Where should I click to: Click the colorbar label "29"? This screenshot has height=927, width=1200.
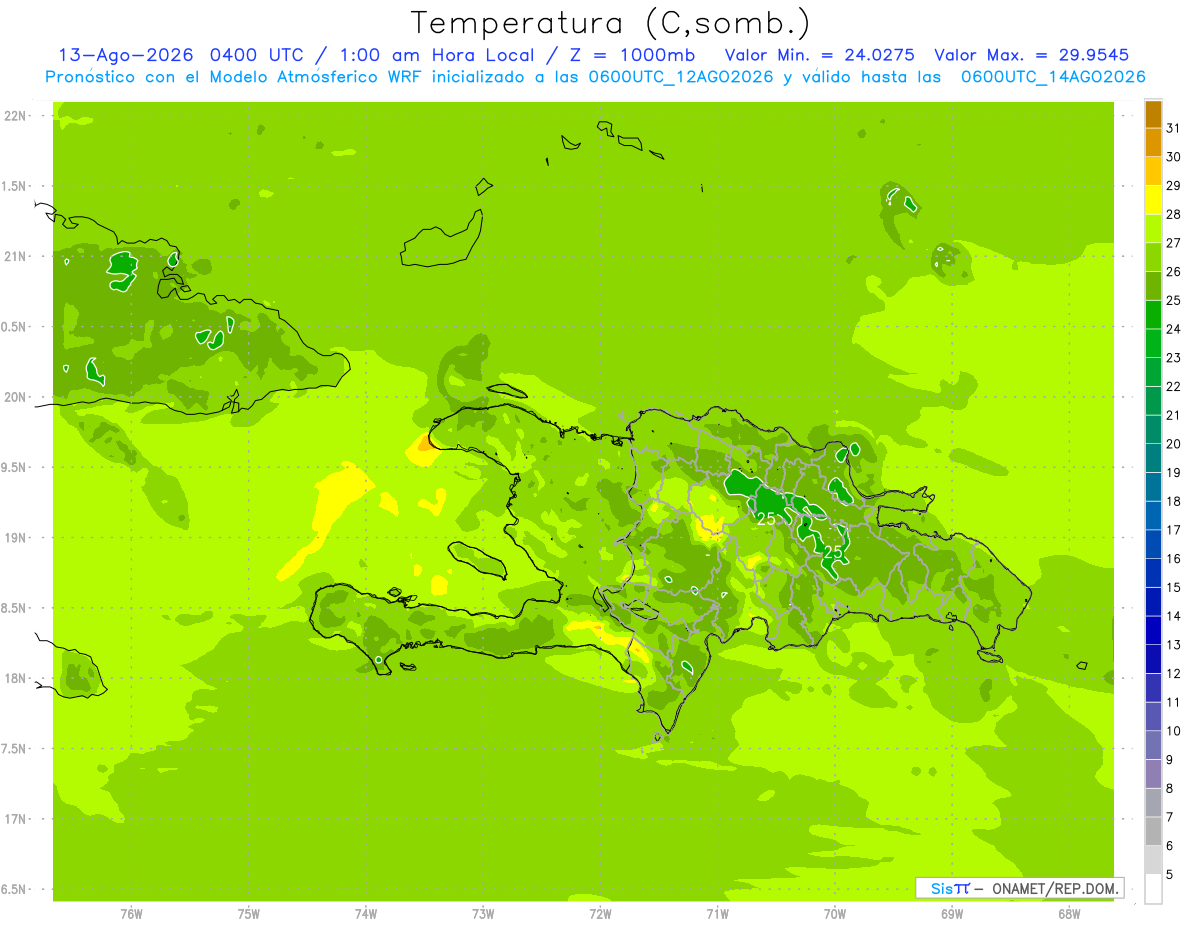click(1173, 185)
